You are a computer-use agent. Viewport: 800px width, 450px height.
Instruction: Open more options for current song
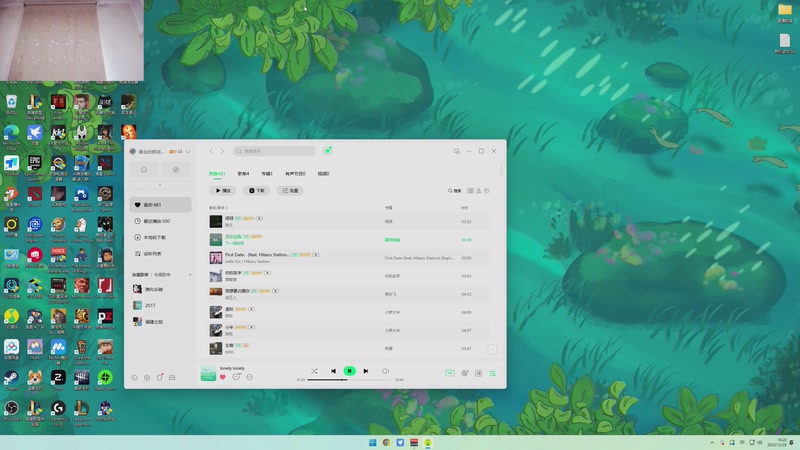(249, 377)
